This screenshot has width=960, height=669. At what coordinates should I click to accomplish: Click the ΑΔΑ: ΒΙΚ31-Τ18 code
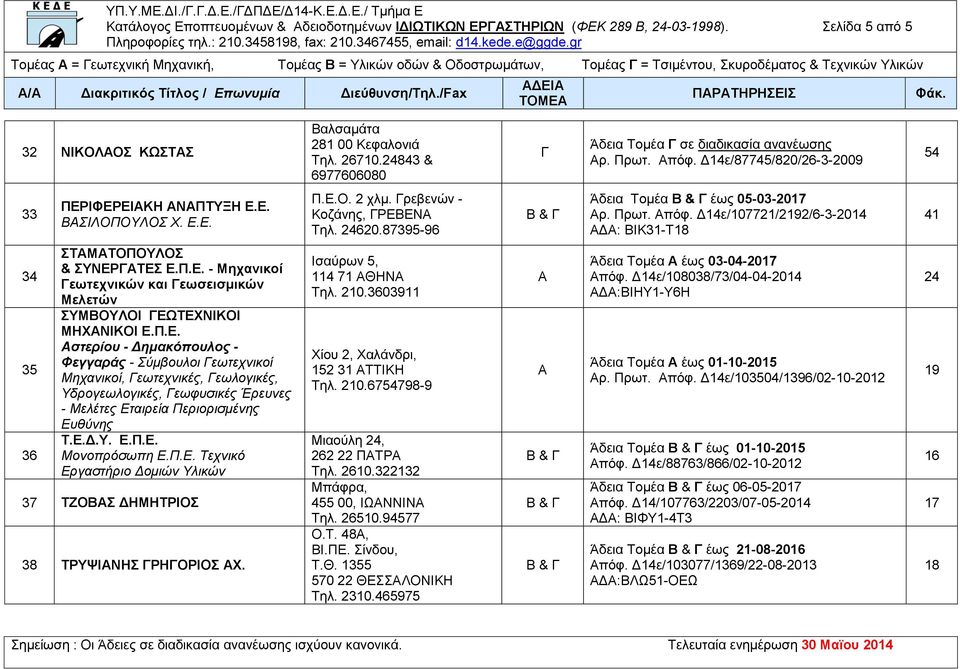click(x=639, y=230)
